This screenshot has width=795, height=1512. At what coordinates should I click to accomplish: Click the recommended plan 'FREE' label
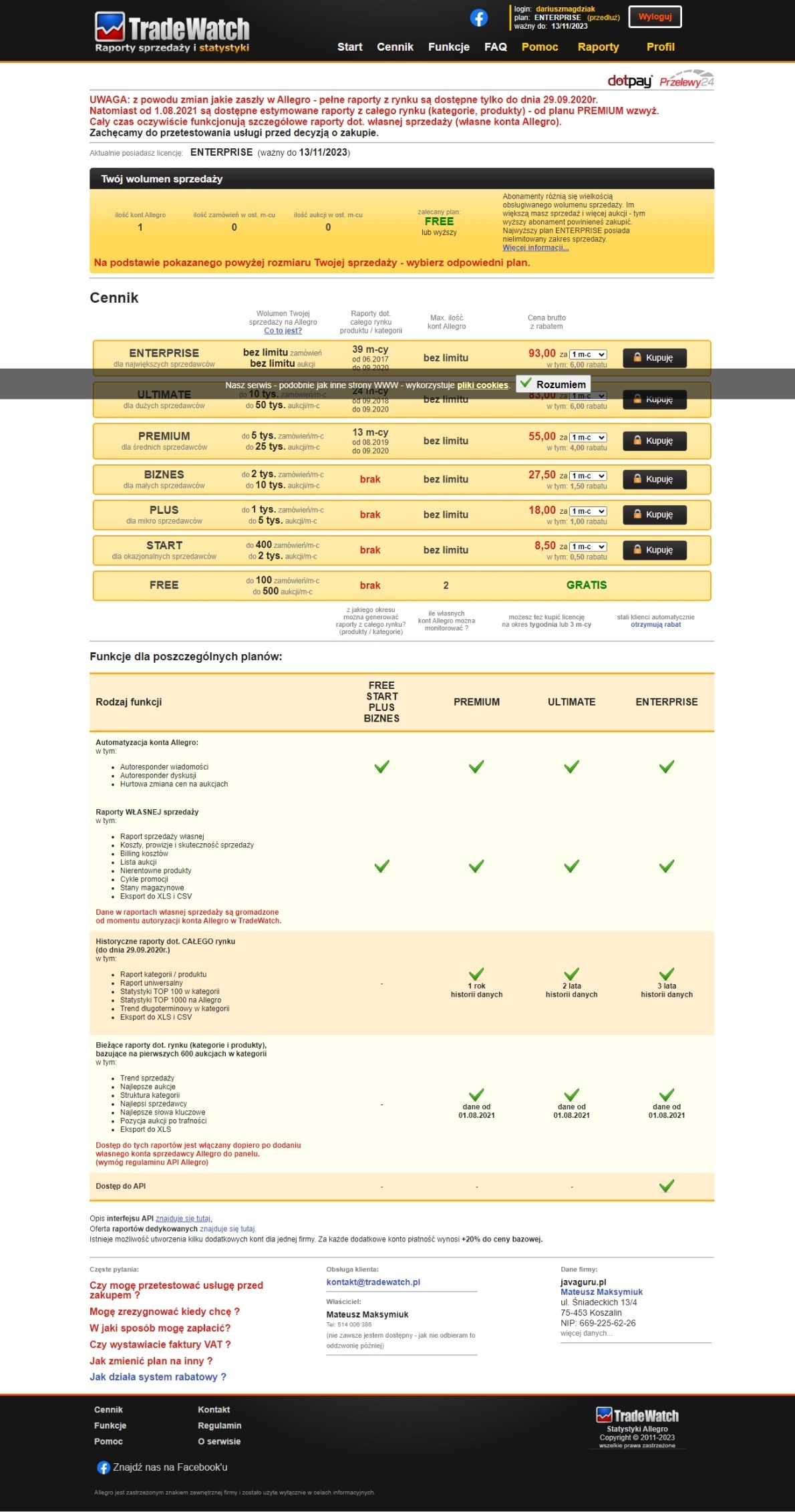[x=439, y=222]
